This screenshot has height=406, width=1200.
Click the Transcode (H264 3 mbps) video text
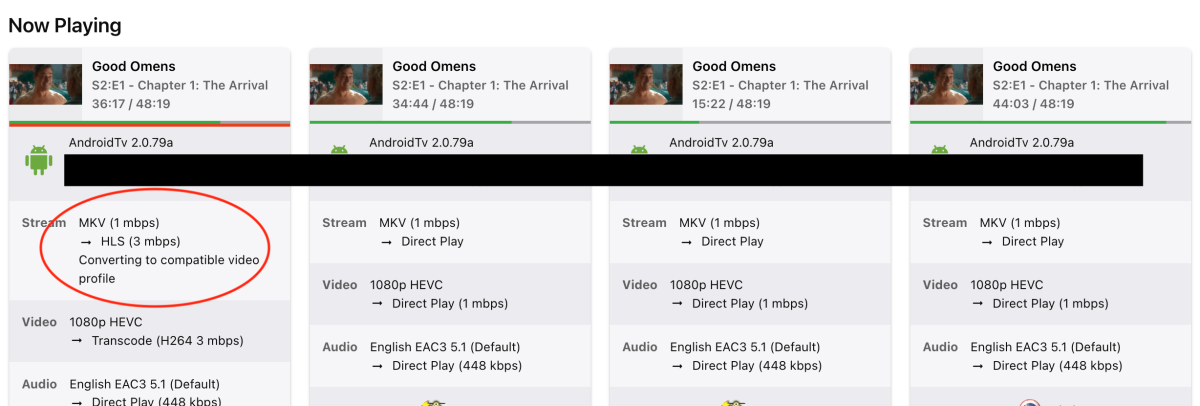pos(166,340)
